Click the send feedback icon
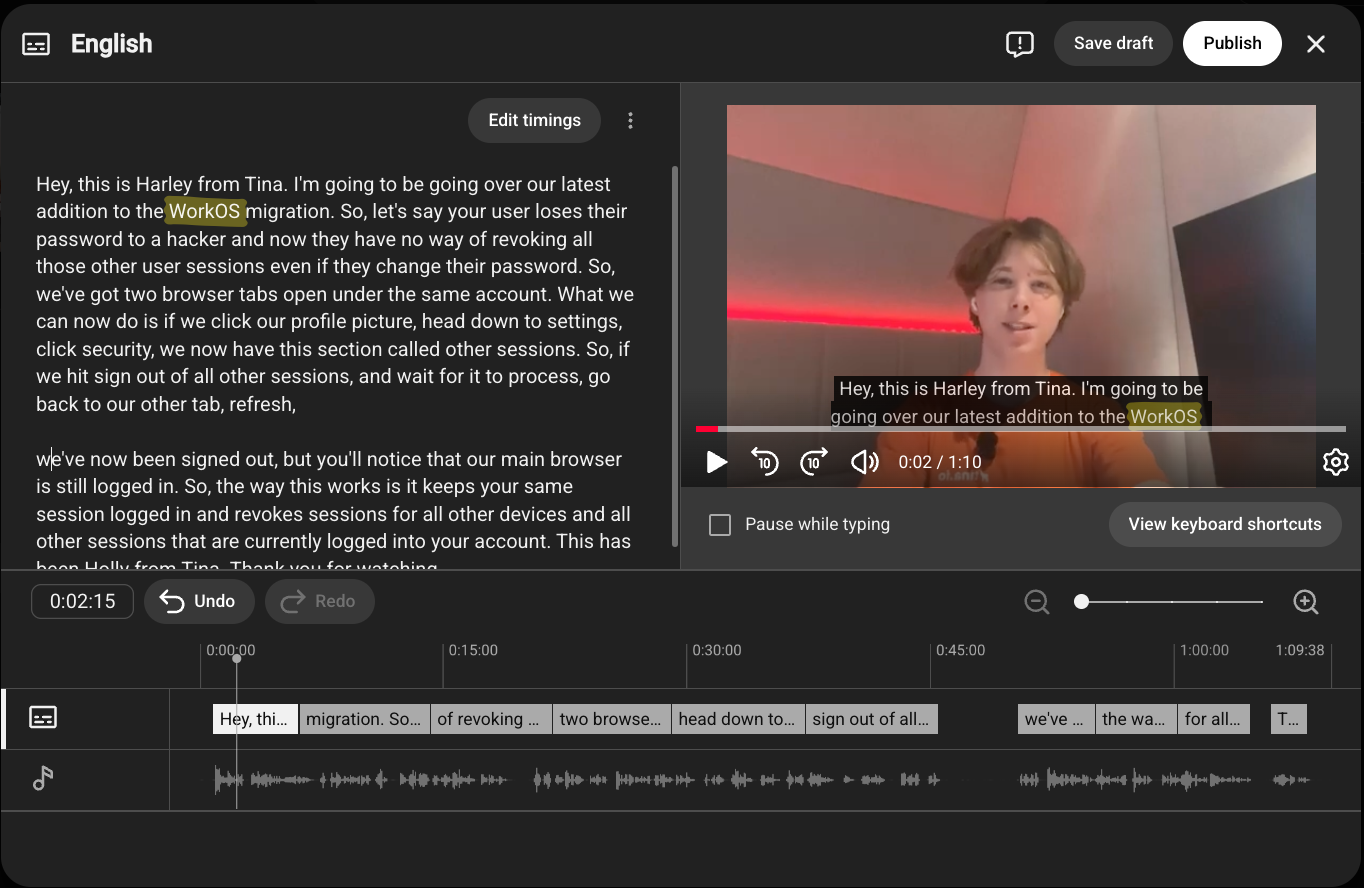 (x=1019, y=44)
